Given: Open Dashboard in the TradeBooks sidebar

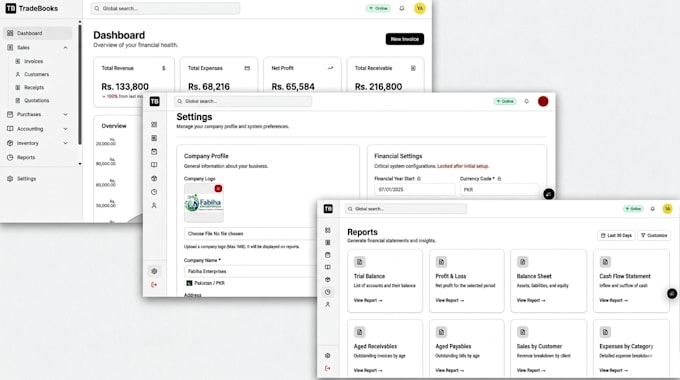Looking at the screenshot, I should pos(37,33).
